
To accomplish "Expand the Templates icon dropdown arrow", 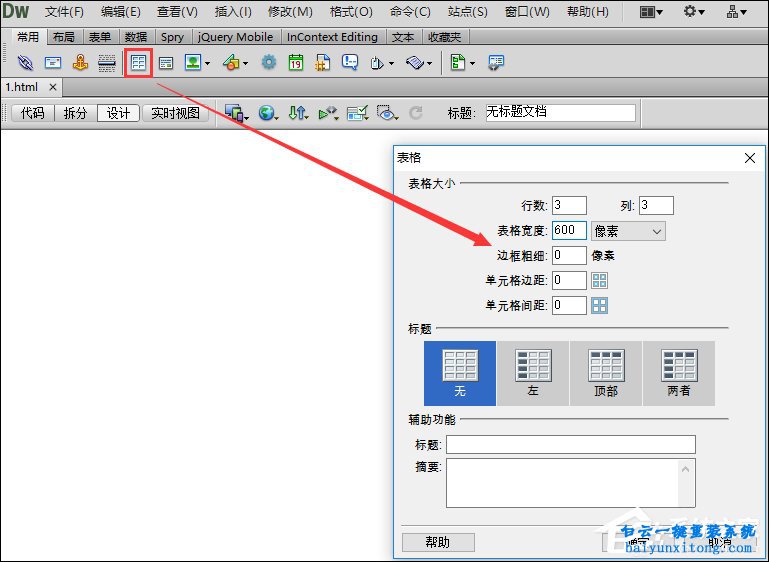I will (x=472, y=63).
